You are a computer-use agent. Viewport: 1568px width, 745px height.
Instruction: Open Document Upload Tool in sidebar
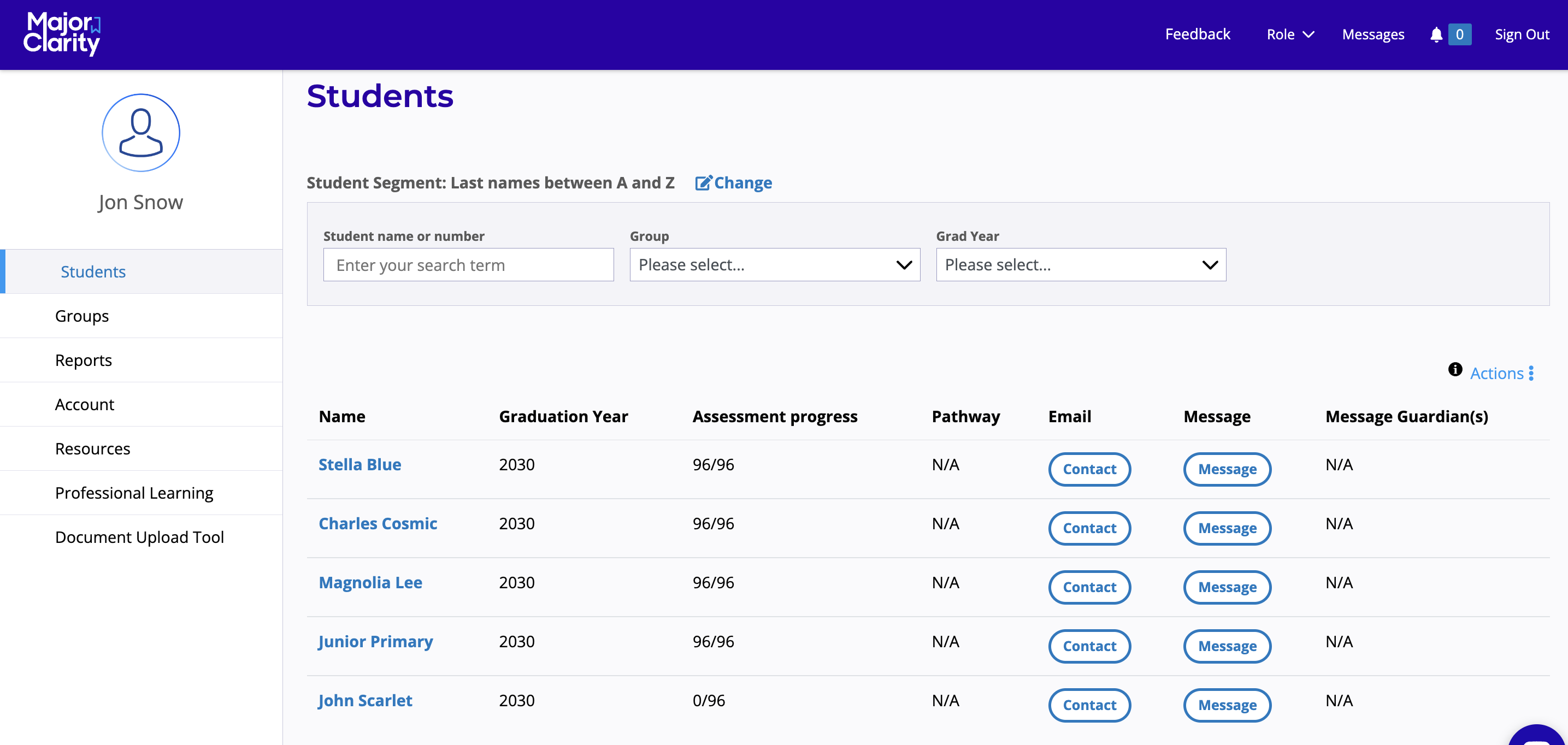139,537
